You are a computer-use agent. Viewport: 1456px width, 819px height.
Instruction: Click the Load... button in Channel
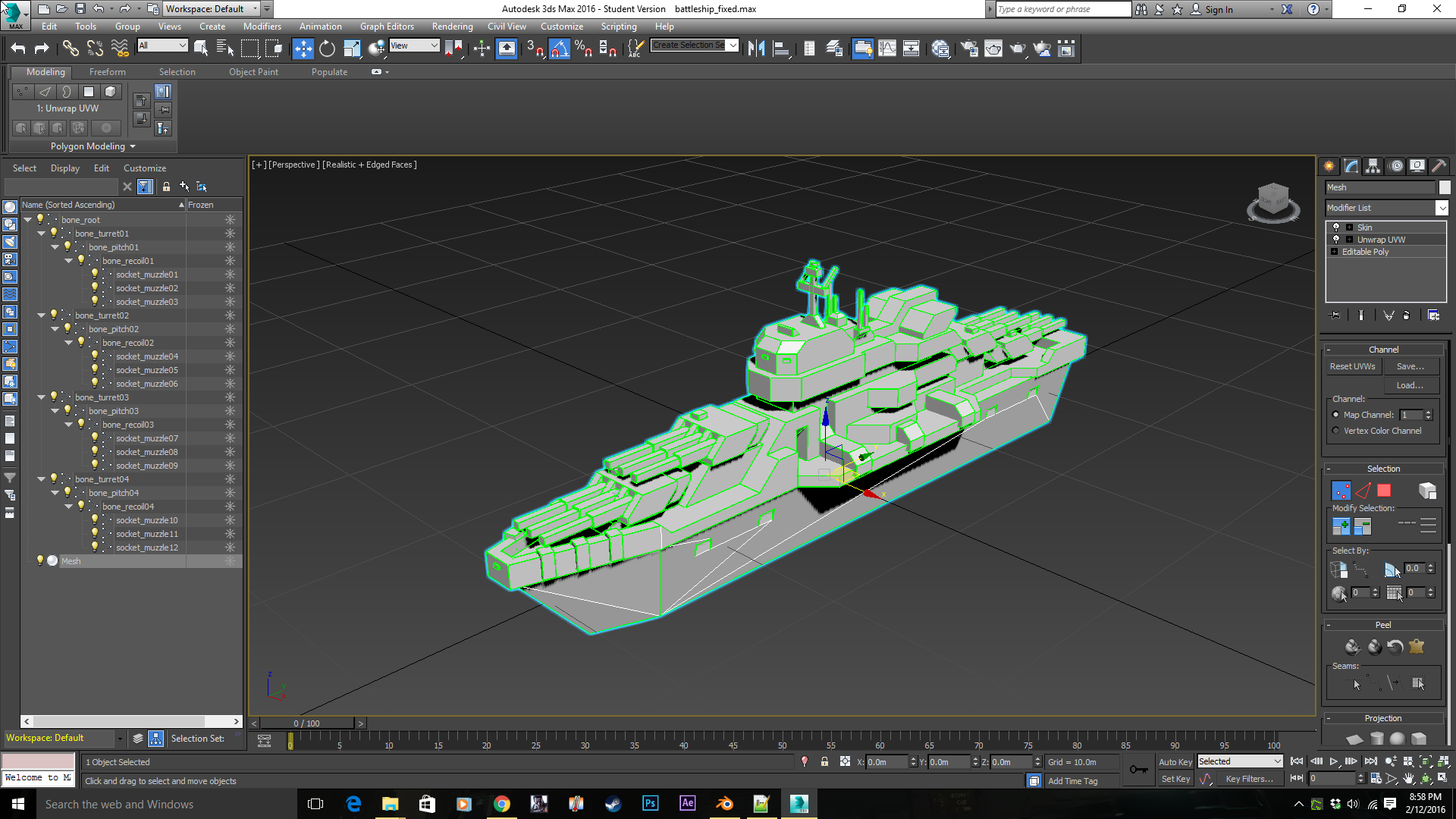1410,385
